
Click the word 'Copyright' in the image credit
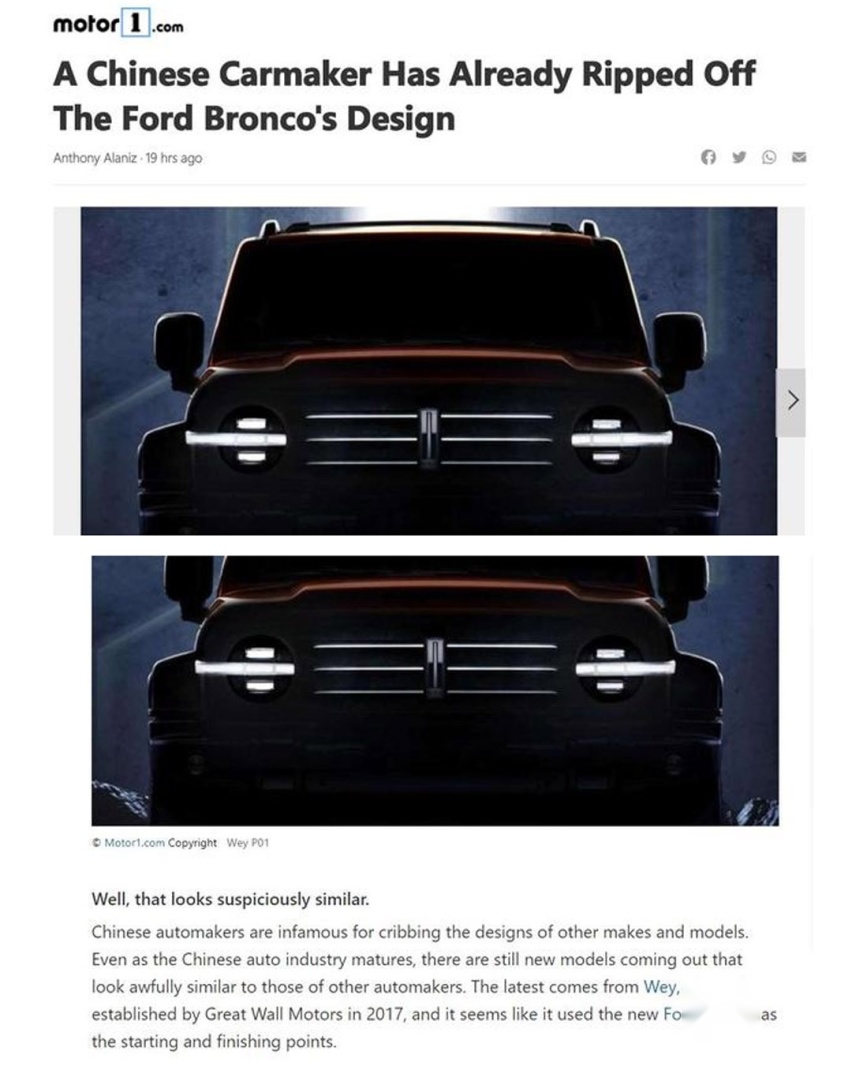(192, 843)
